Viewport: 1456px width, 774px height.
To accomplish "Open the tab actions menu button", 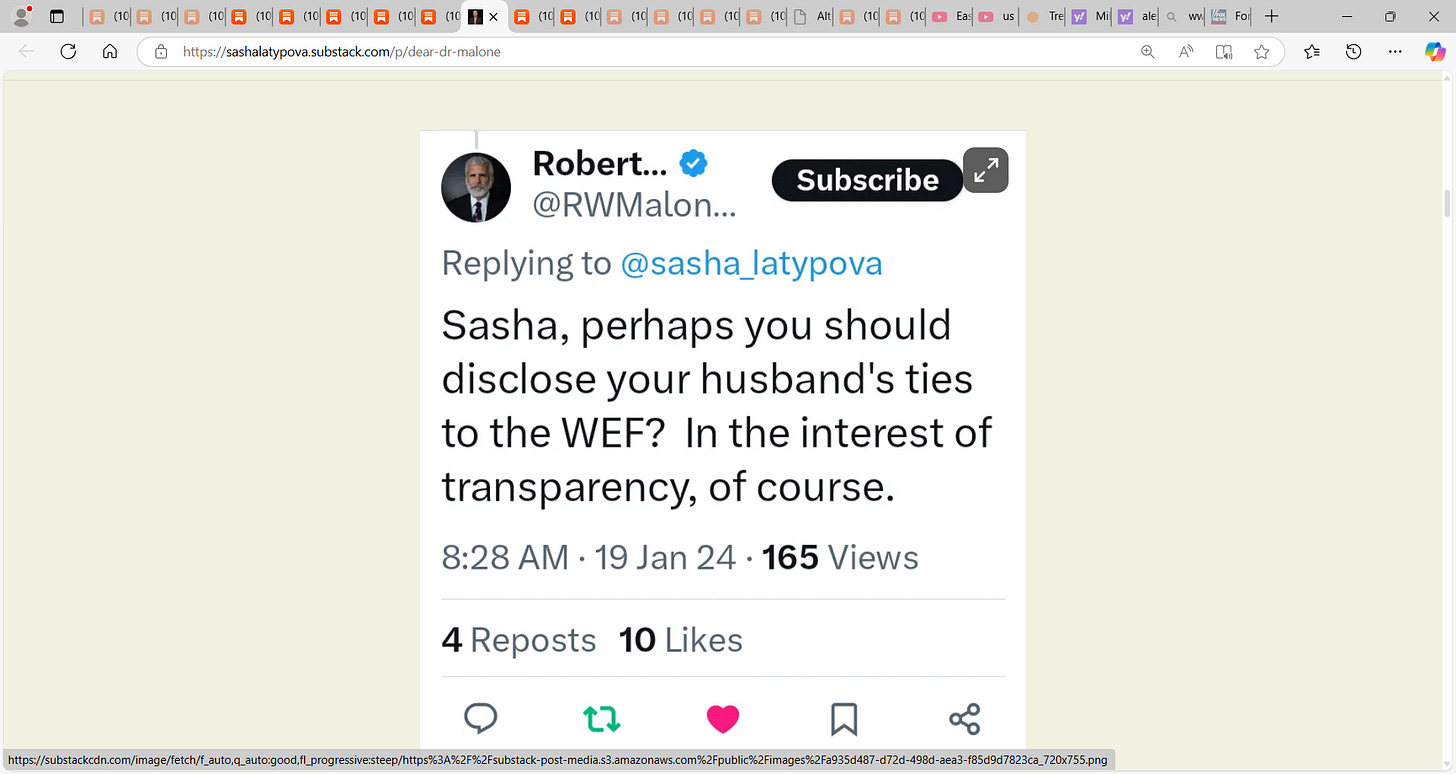I will [57, 16].
